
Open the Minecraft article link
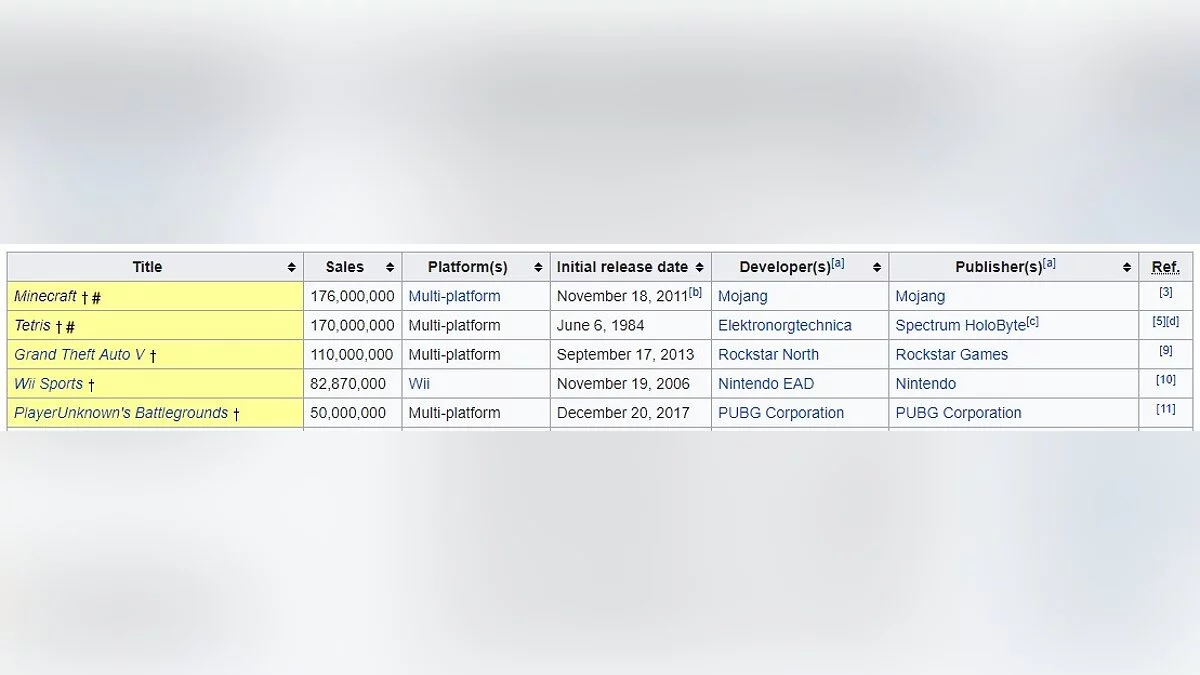[x=46, y=296]
